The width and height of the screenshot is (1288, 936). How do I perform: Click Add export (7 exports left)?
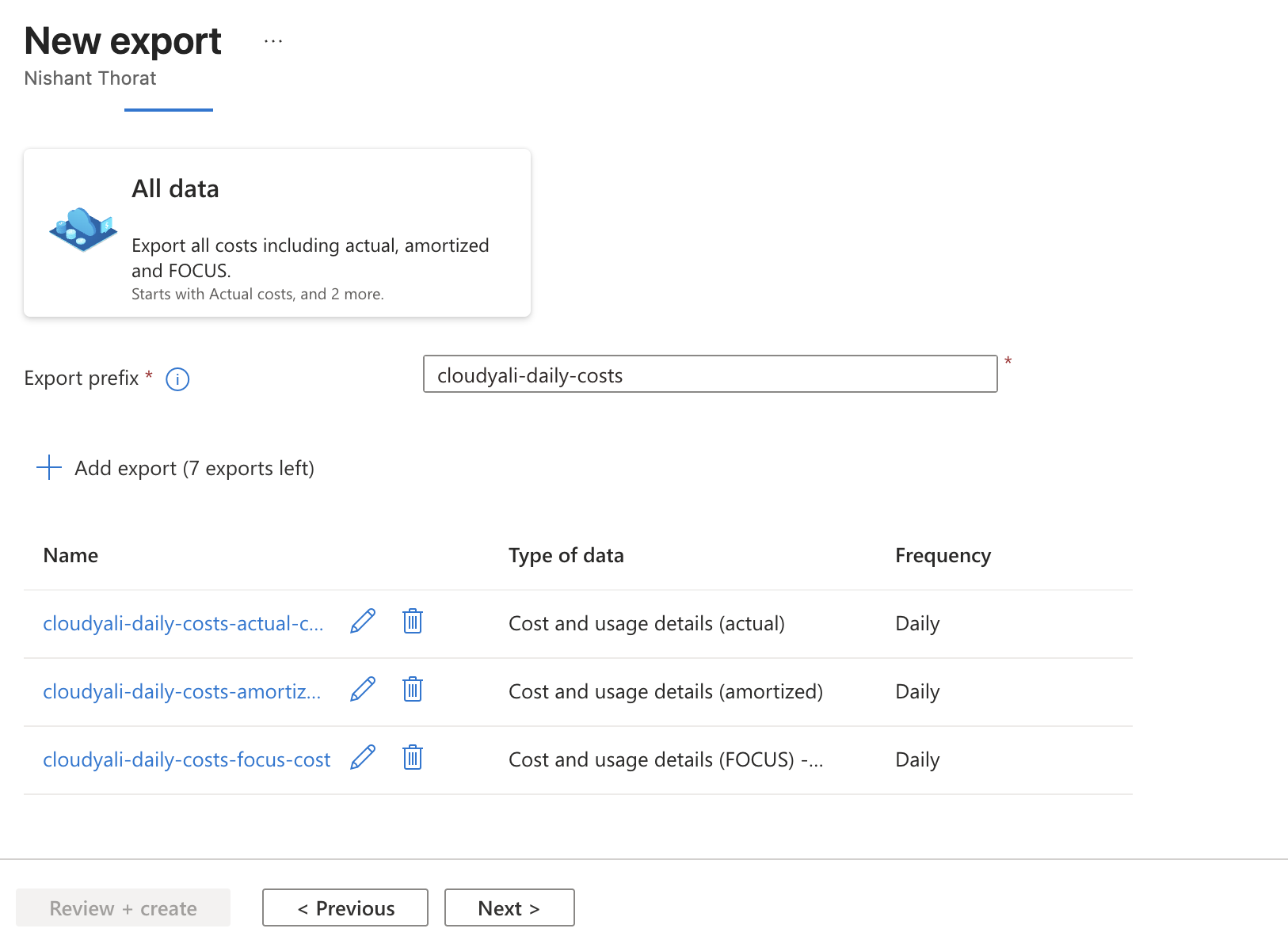(x=194, y=467)
